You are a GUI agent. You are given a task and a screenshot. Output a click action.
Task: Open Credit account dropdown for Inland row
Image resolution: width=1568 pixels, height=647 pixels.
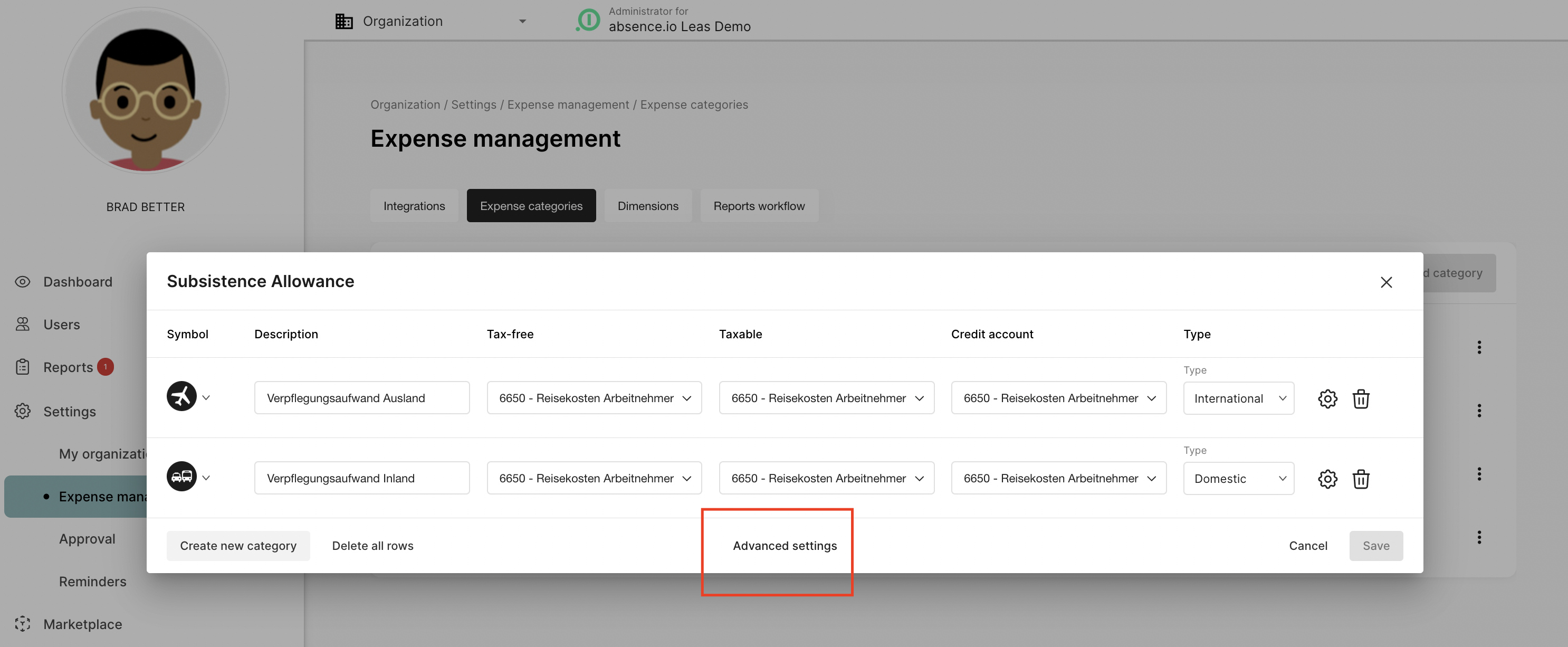tap(1058, 479)
